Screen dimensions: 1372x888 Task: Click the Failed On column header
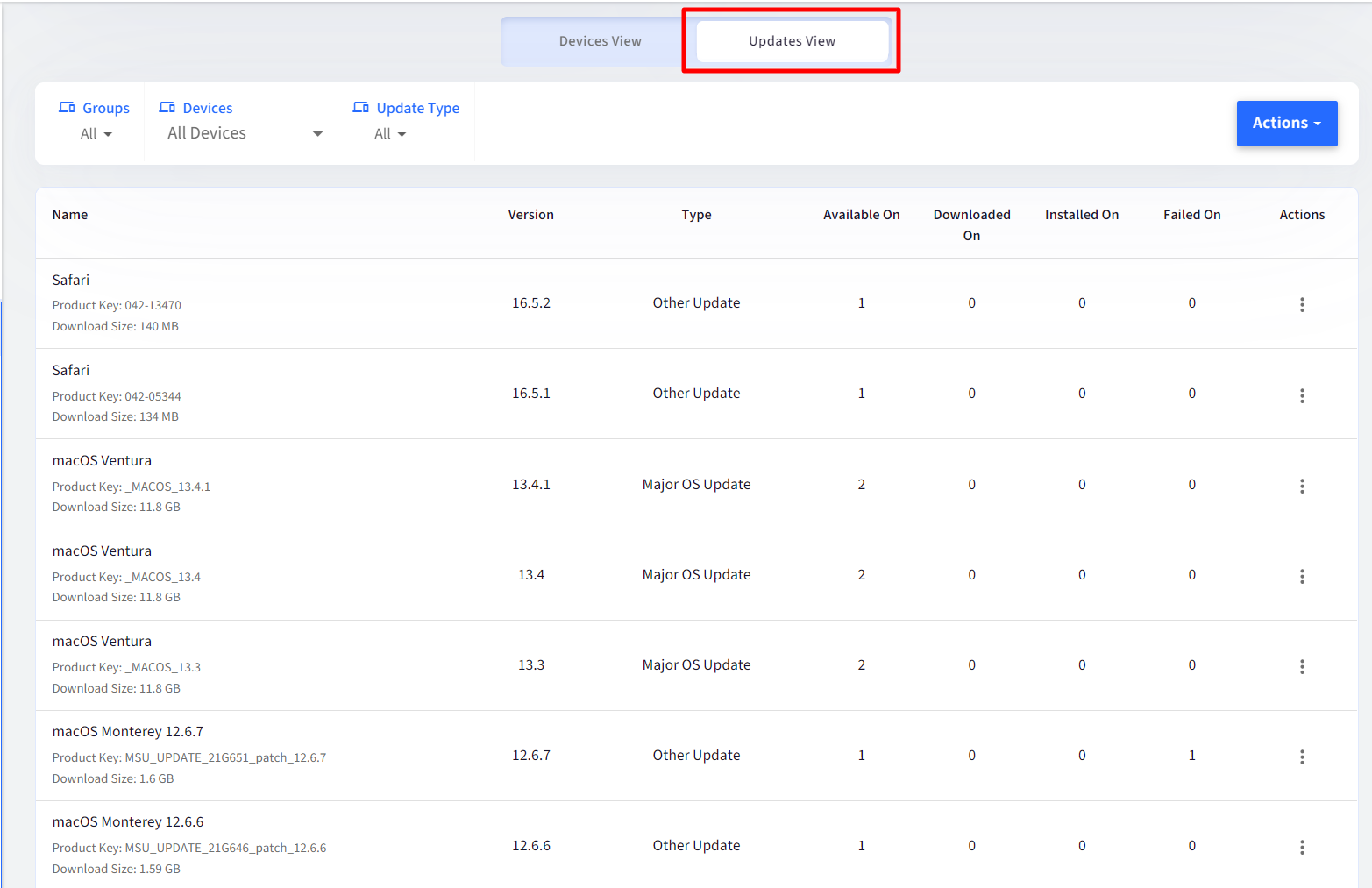coord(1191,215)
